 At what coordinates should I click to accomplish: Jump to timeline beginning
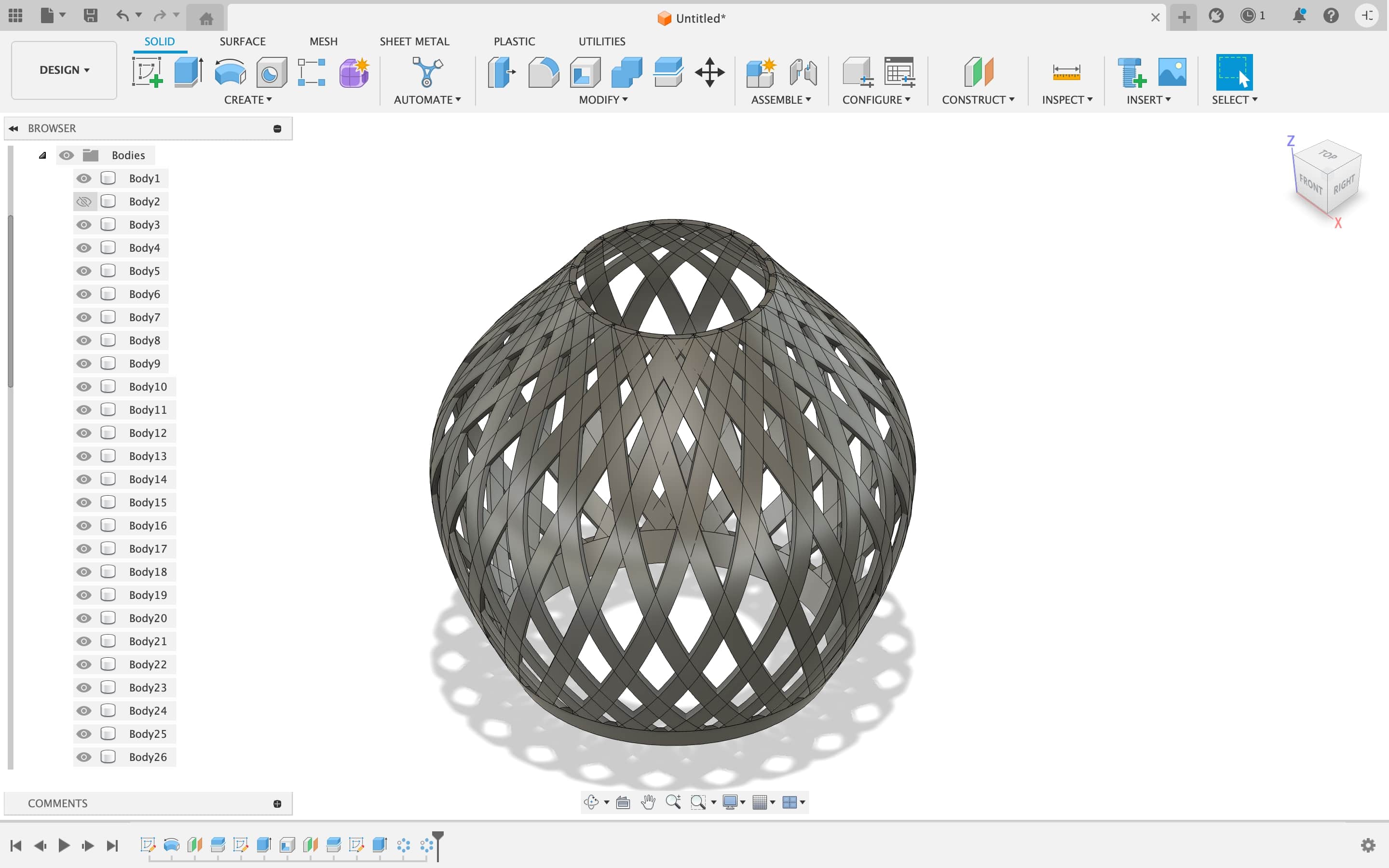(x=16, y=845)
